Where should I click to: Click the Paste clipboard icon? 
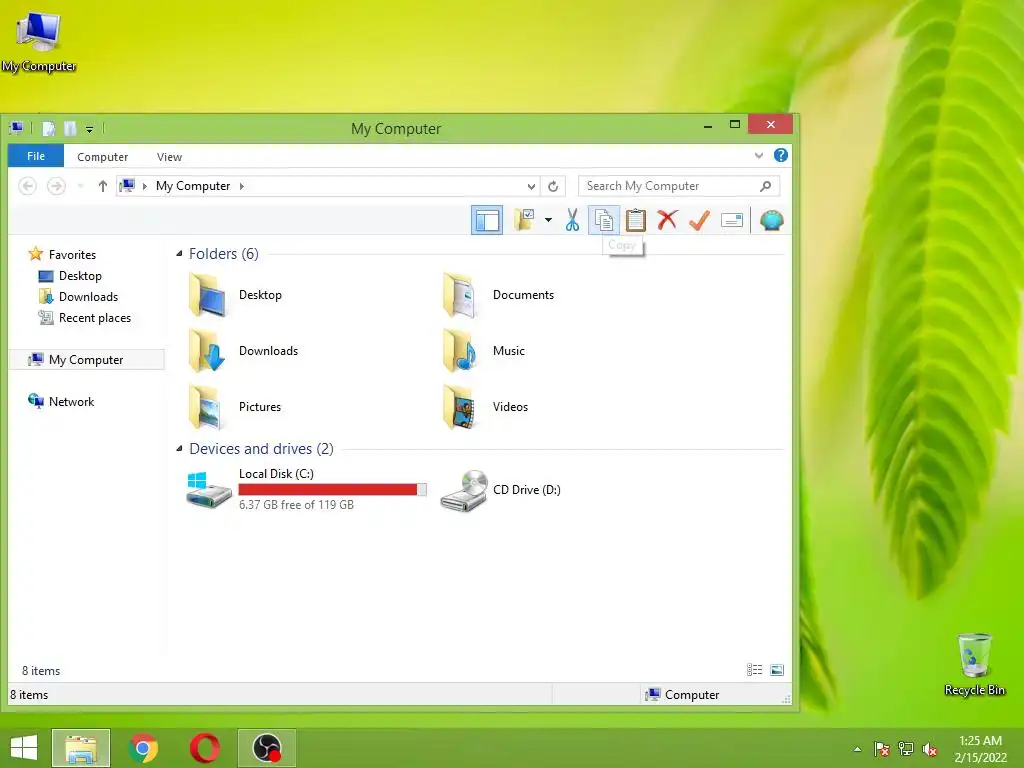(x=635, y=220)
